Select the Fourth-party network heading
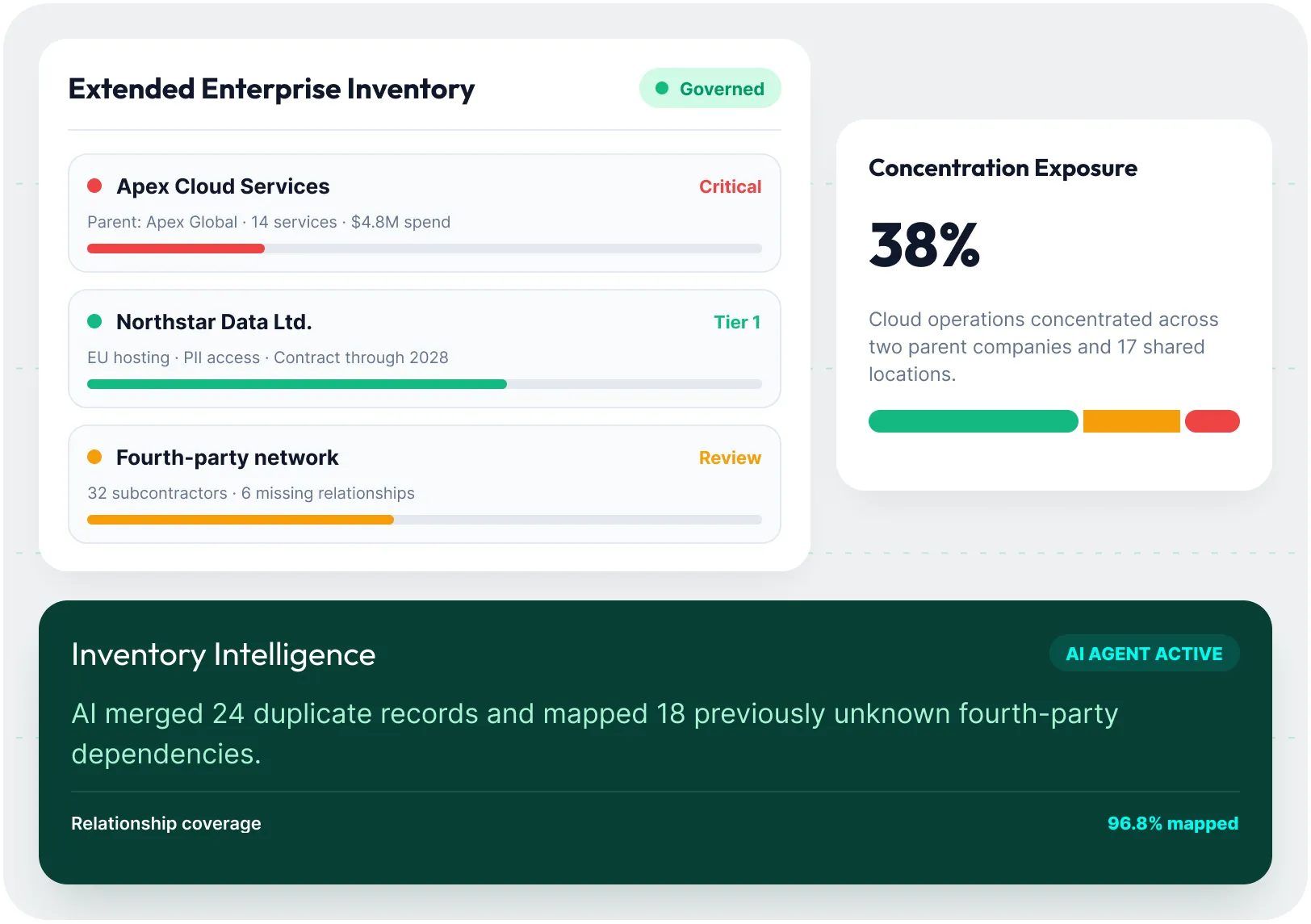The height and width of the screenshot is (924, 1311). pyautogui.click(x=227, y=458)
